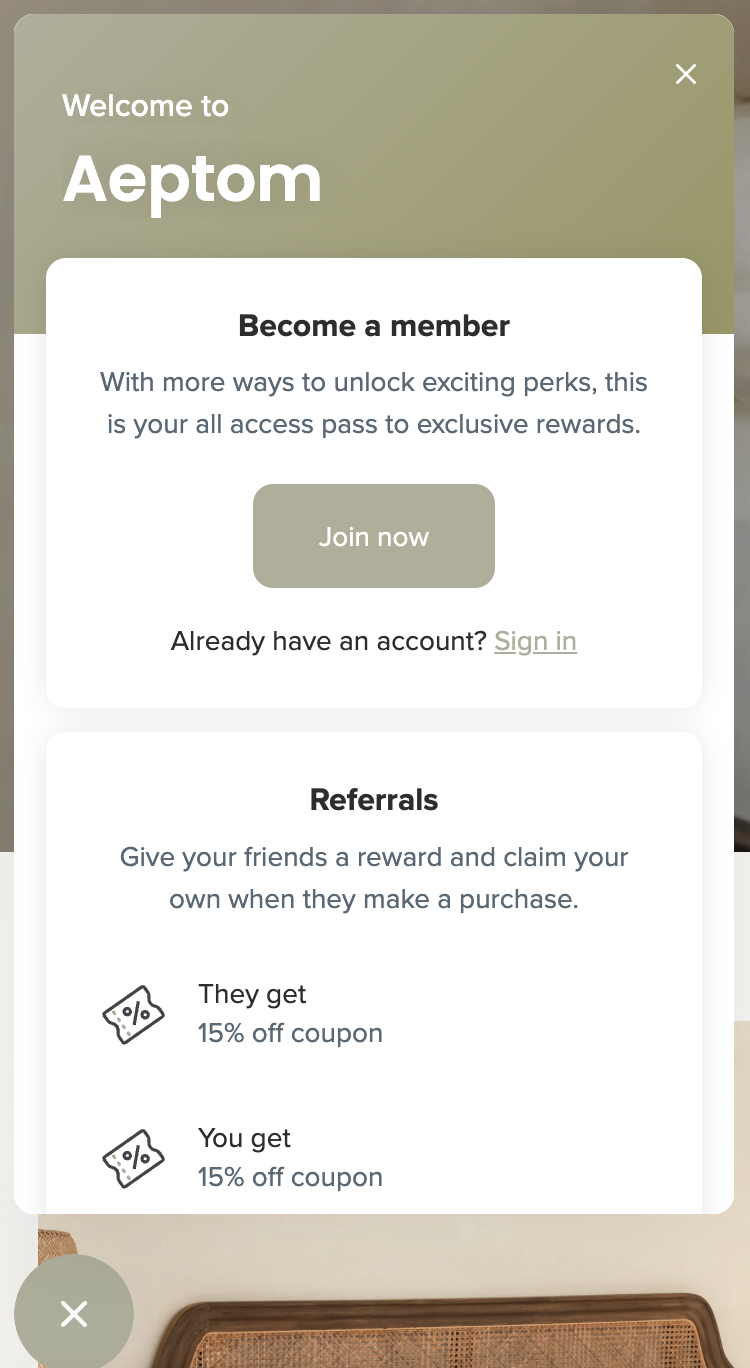The image size is (750, 1368).
Task: Click the exciting perks line of text
Action: (374, 383)
